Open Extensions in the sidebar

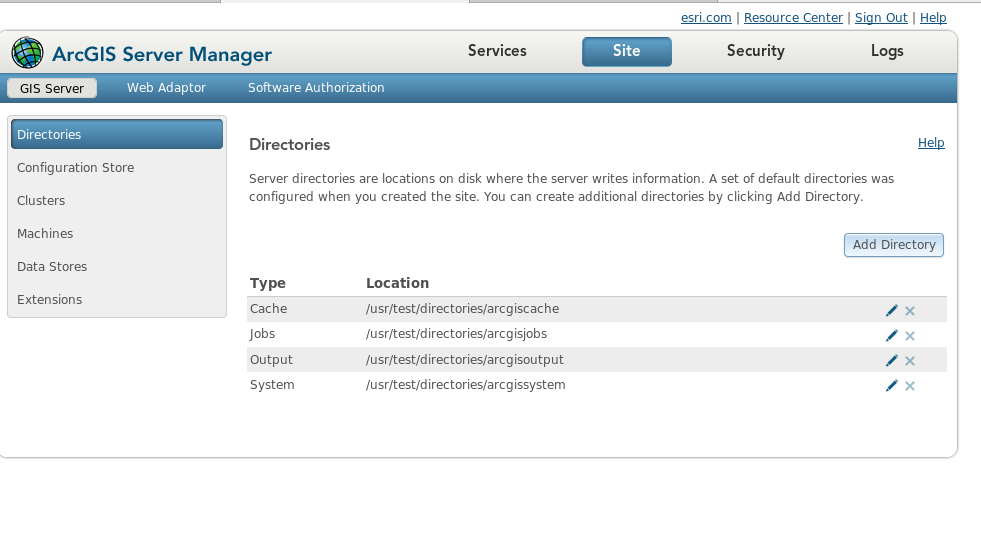click(116, 299)
